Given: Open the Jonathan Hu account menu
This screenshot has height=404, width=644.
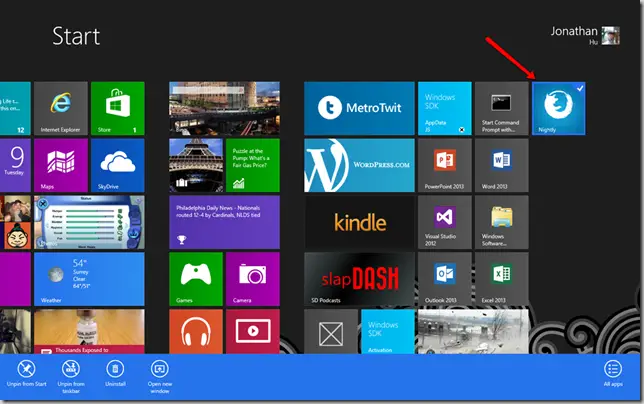Looking at the screenshot, I should 585,35.
